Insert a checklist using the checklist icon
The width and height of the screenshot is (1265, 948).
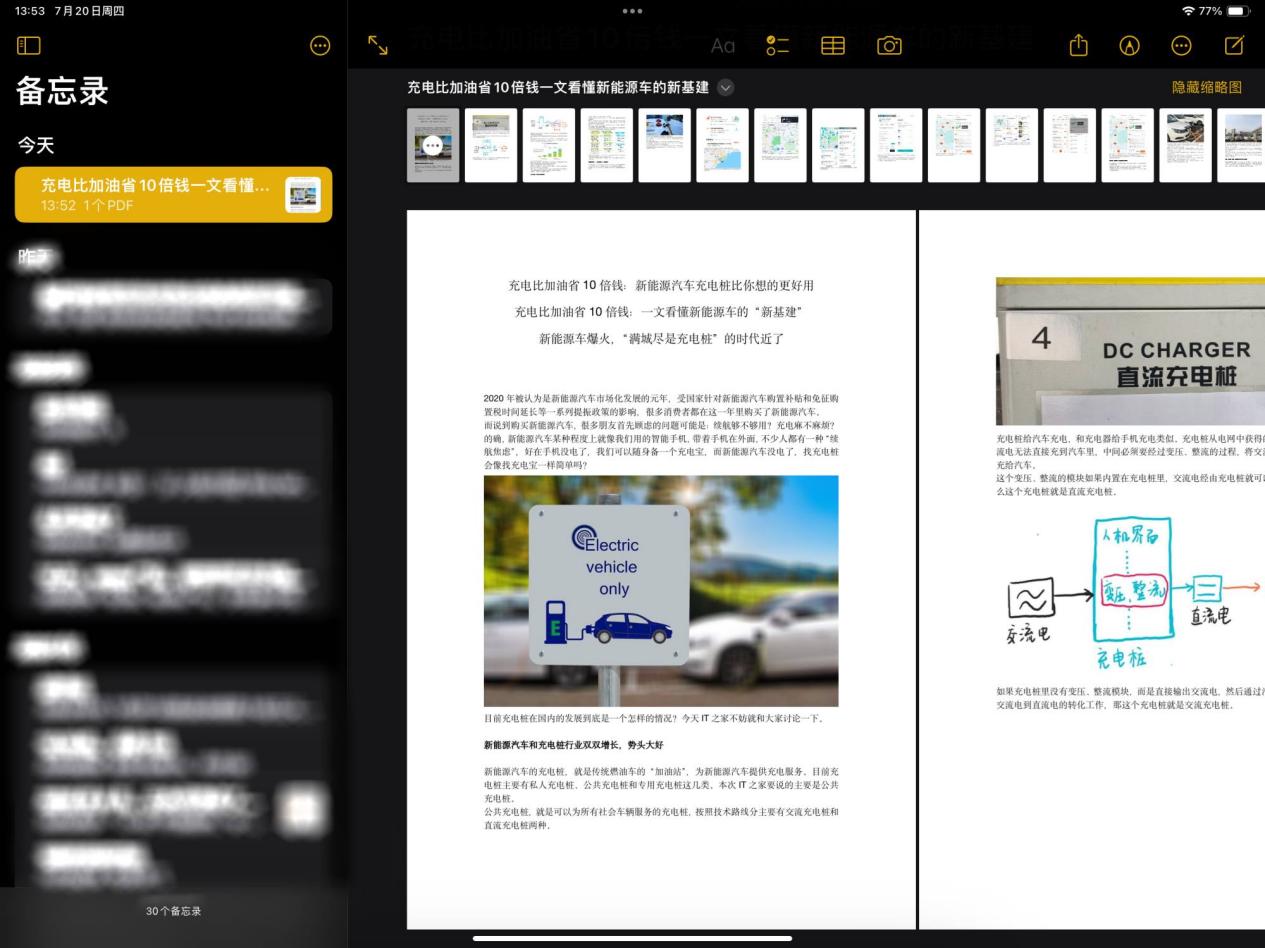pos(777,45)
